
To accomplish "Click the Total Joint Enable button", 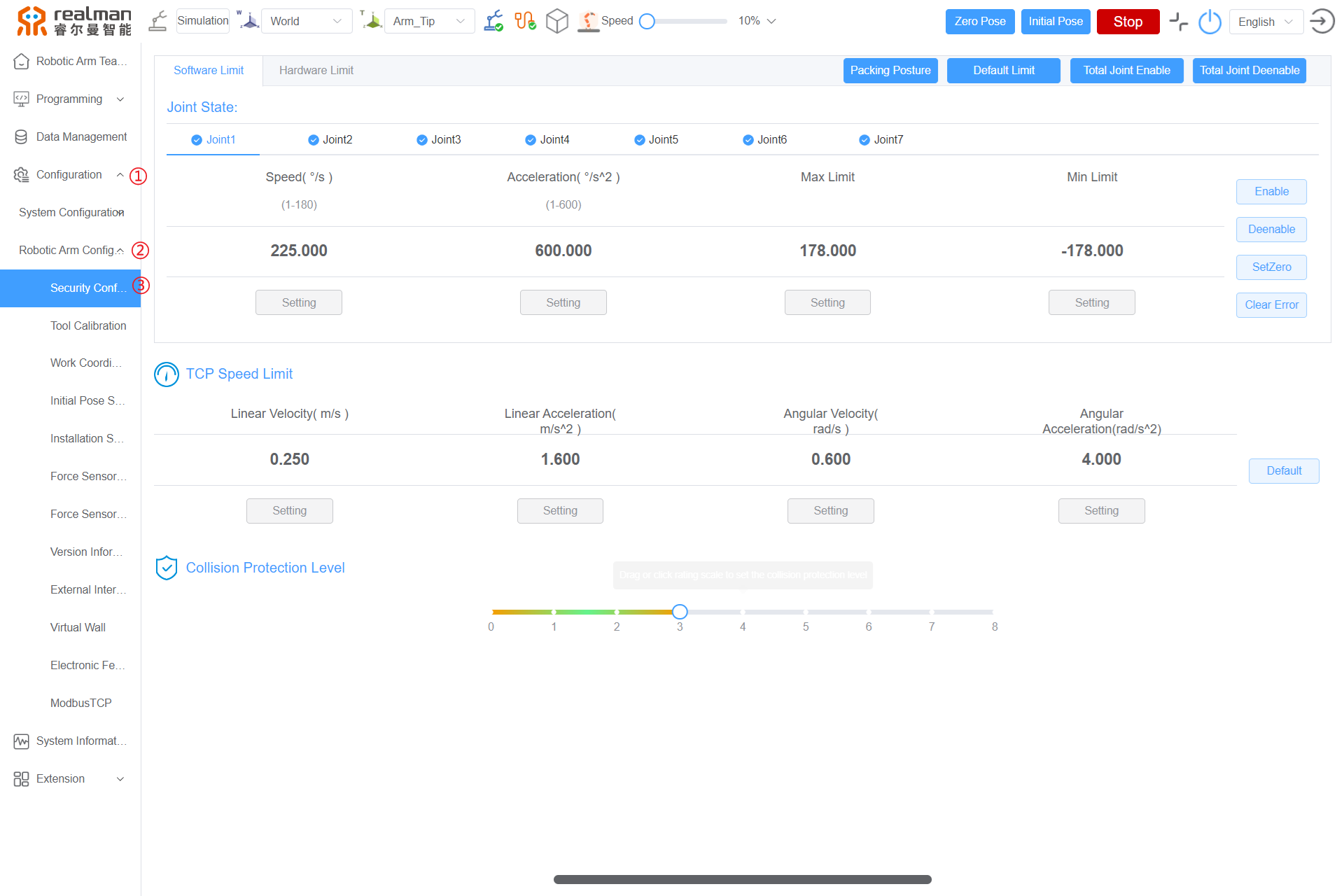I will pyautogui.click(x=1127, y=71).
